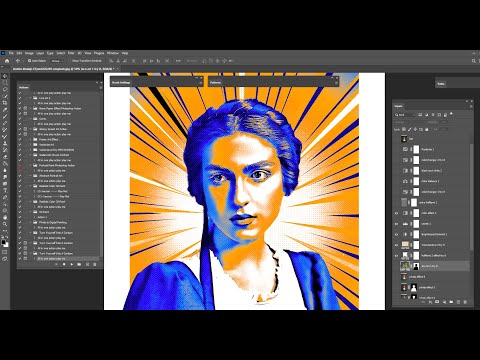Open the File menu
The width and height of the screenshot is (480, 360).
coord(11,53)
